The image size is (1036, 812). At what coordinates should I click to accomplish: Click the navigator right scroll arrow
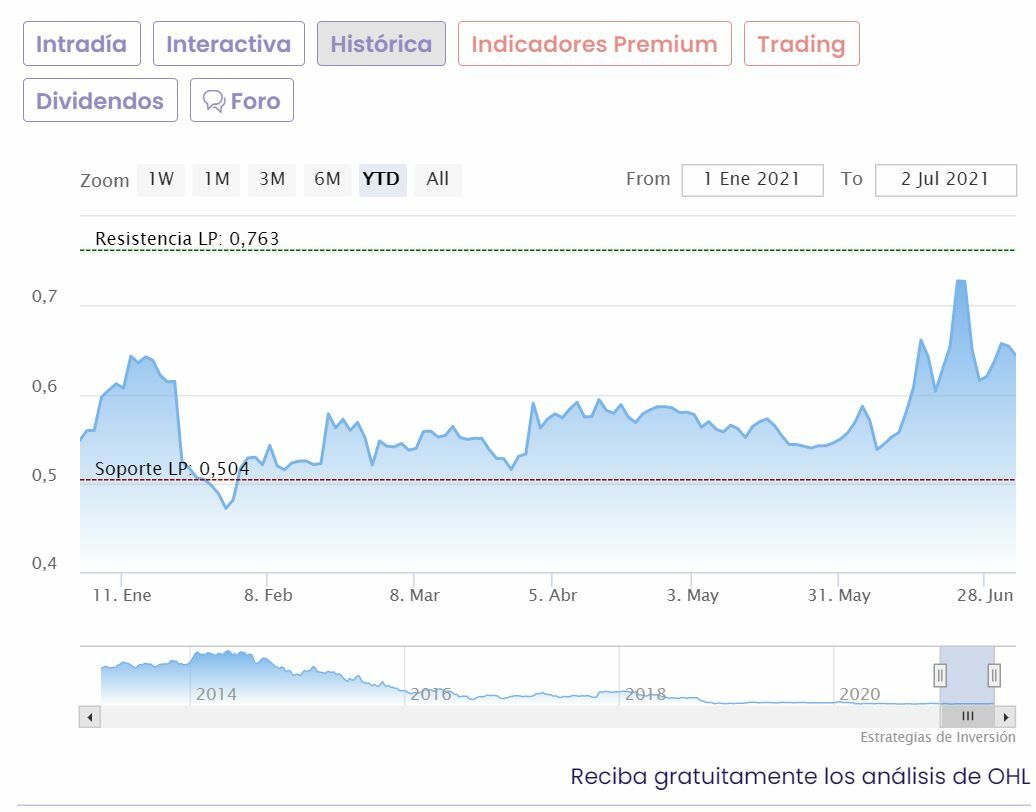(1007, 717)
